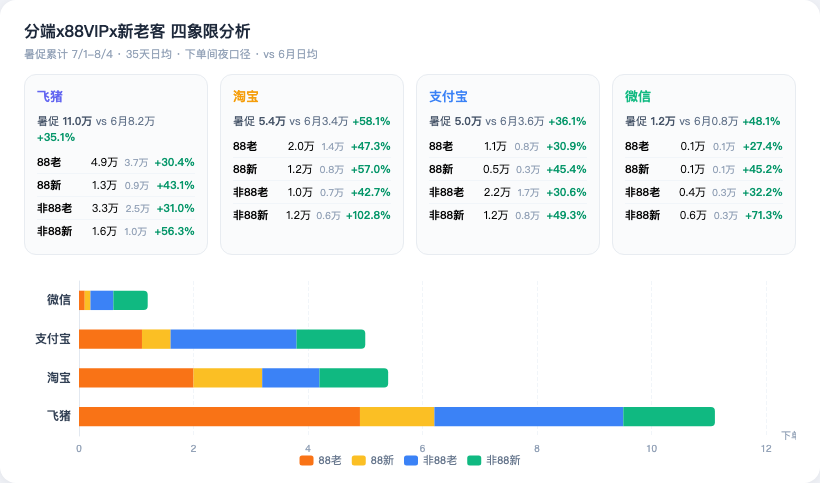Click the 暑促 1.2万 vs 6月0.8万 summary

click(x=681, y=121)
